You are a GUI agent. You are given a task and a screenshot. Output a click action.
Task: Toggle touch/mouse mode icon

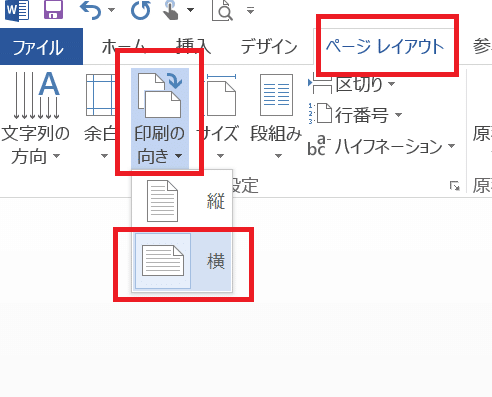tap(171, 10)
